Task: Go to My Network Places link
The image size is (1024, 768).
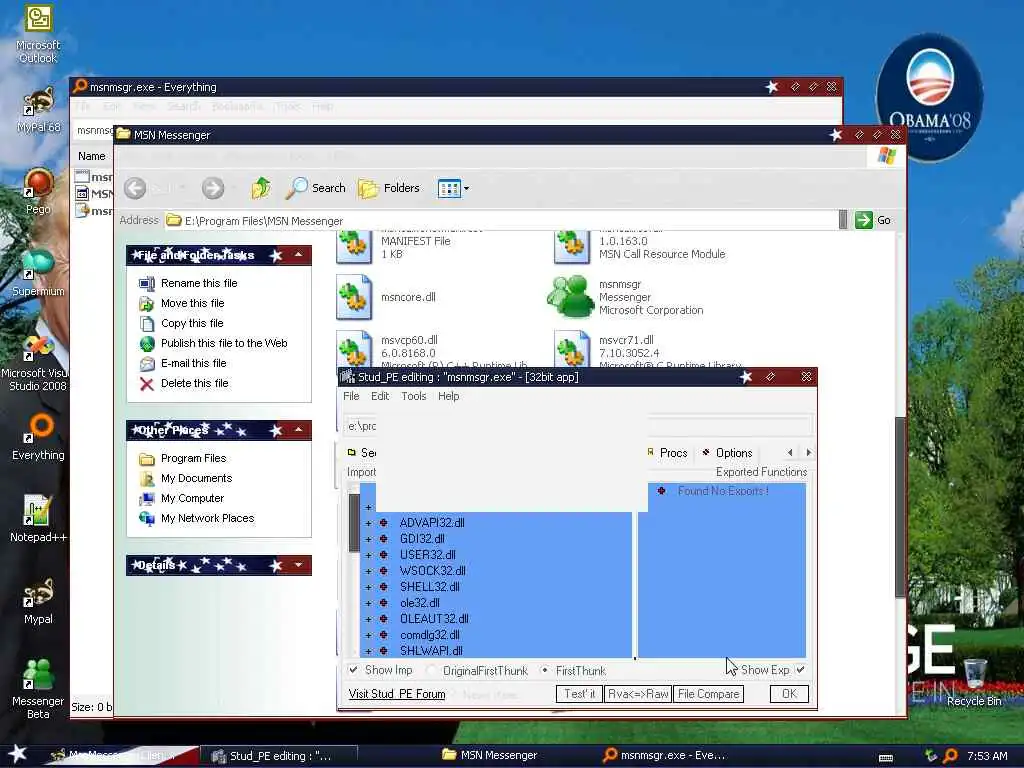Action: click(208, 519)
